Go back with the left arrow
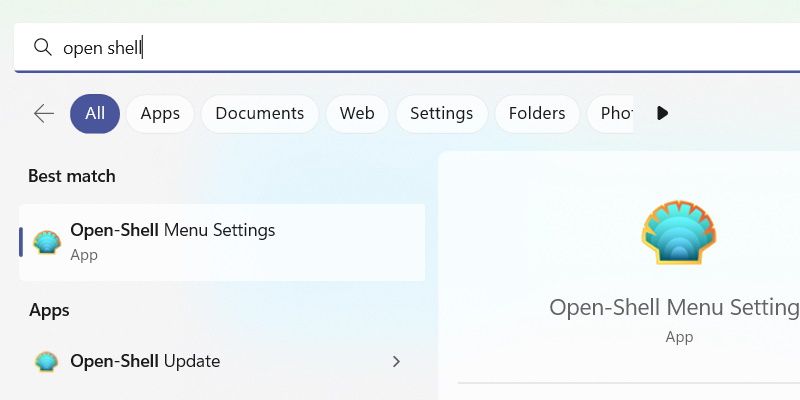 [x=44, y=113]
